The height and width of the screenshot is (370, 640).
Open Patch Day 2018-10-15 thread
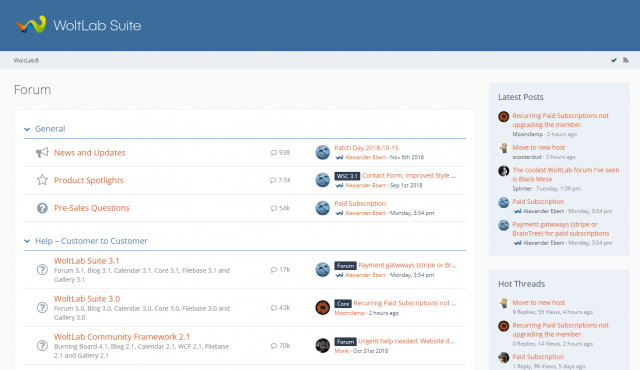coord(366,148)
